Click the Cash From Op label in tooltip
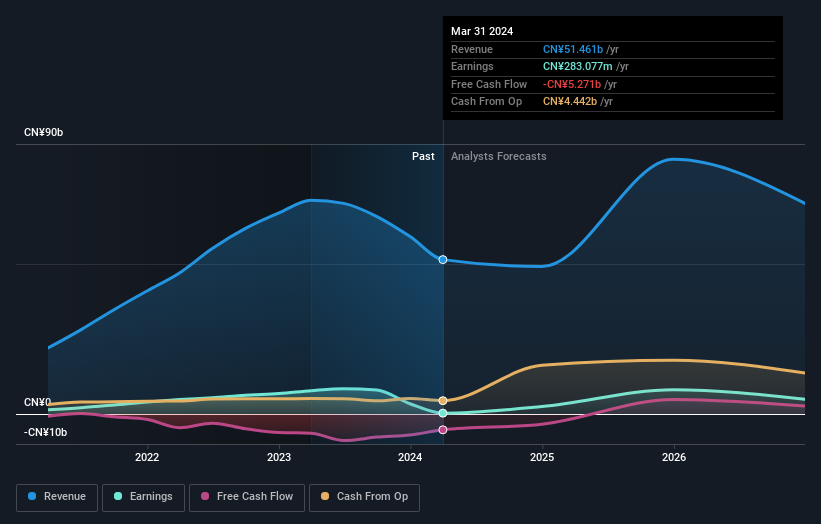 (486, 102)
